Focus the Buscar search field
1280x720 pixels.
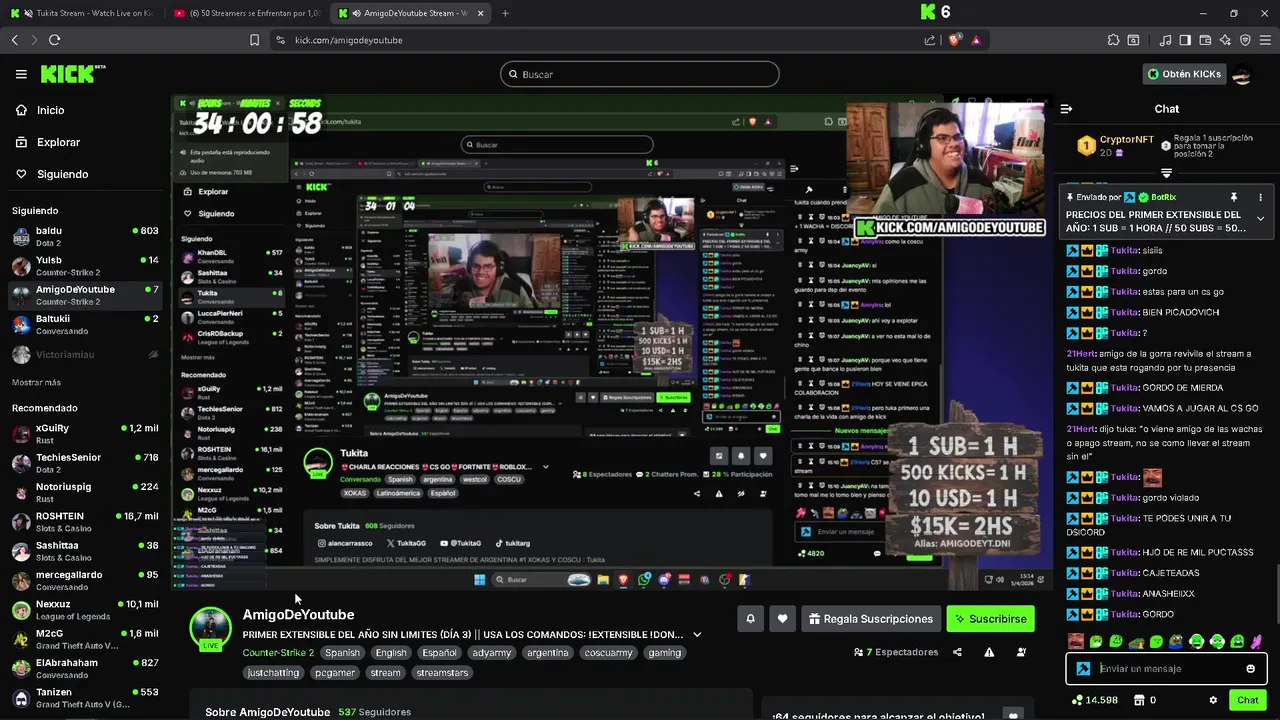click(640, 74)
